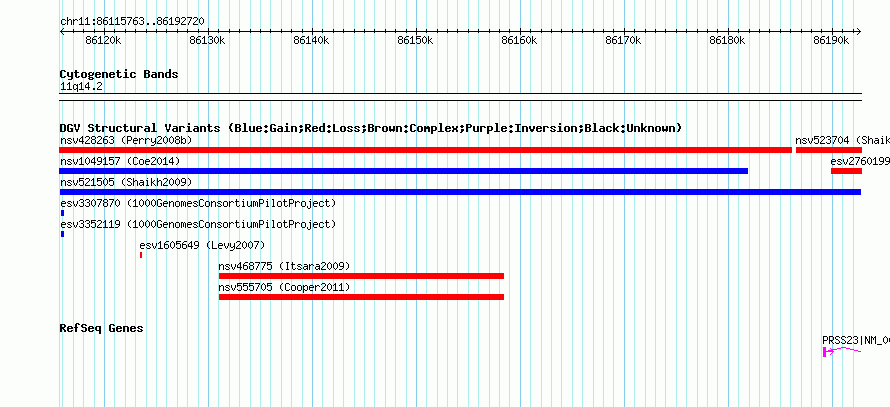Click the 86150k ruler label
This screenshot has height=407, width=890.
(x=415, y=40)
